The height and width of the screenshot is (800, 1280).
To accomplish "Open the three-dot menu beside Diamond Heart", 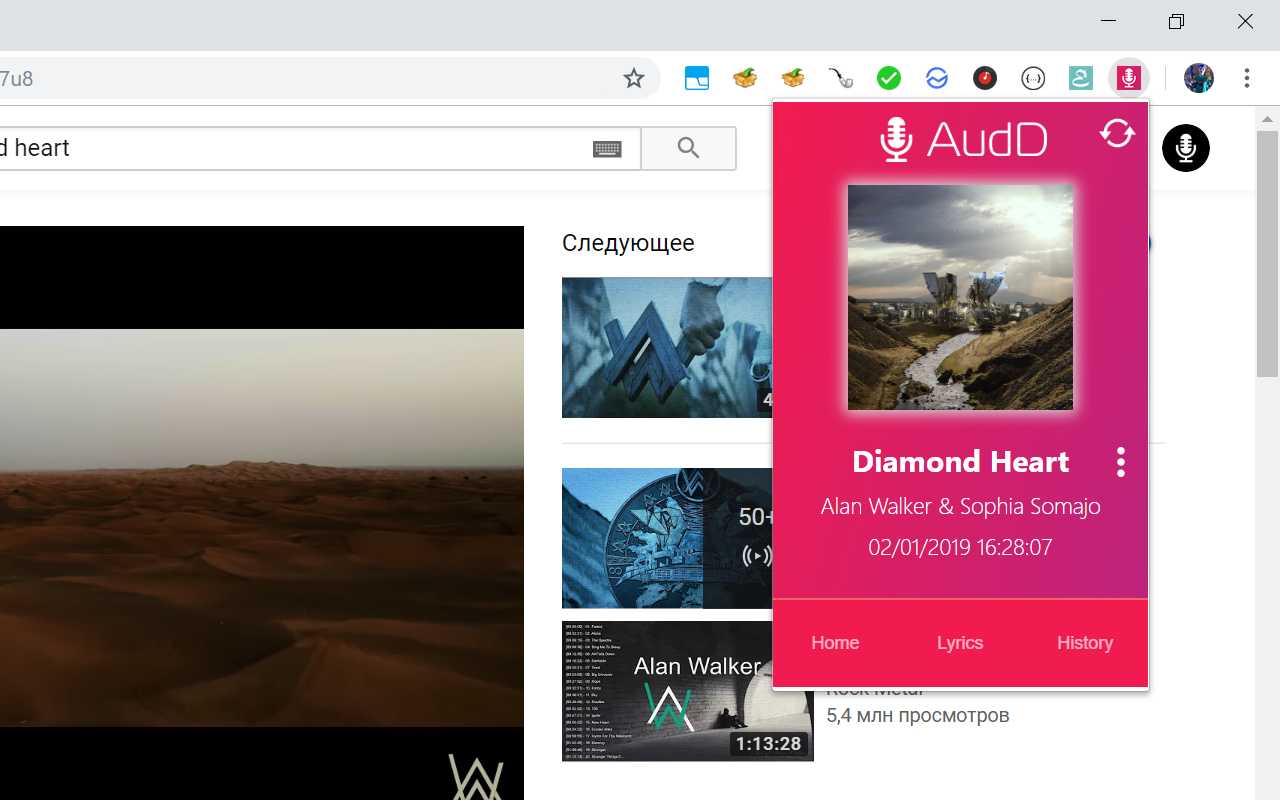I will click(1121, 462).
